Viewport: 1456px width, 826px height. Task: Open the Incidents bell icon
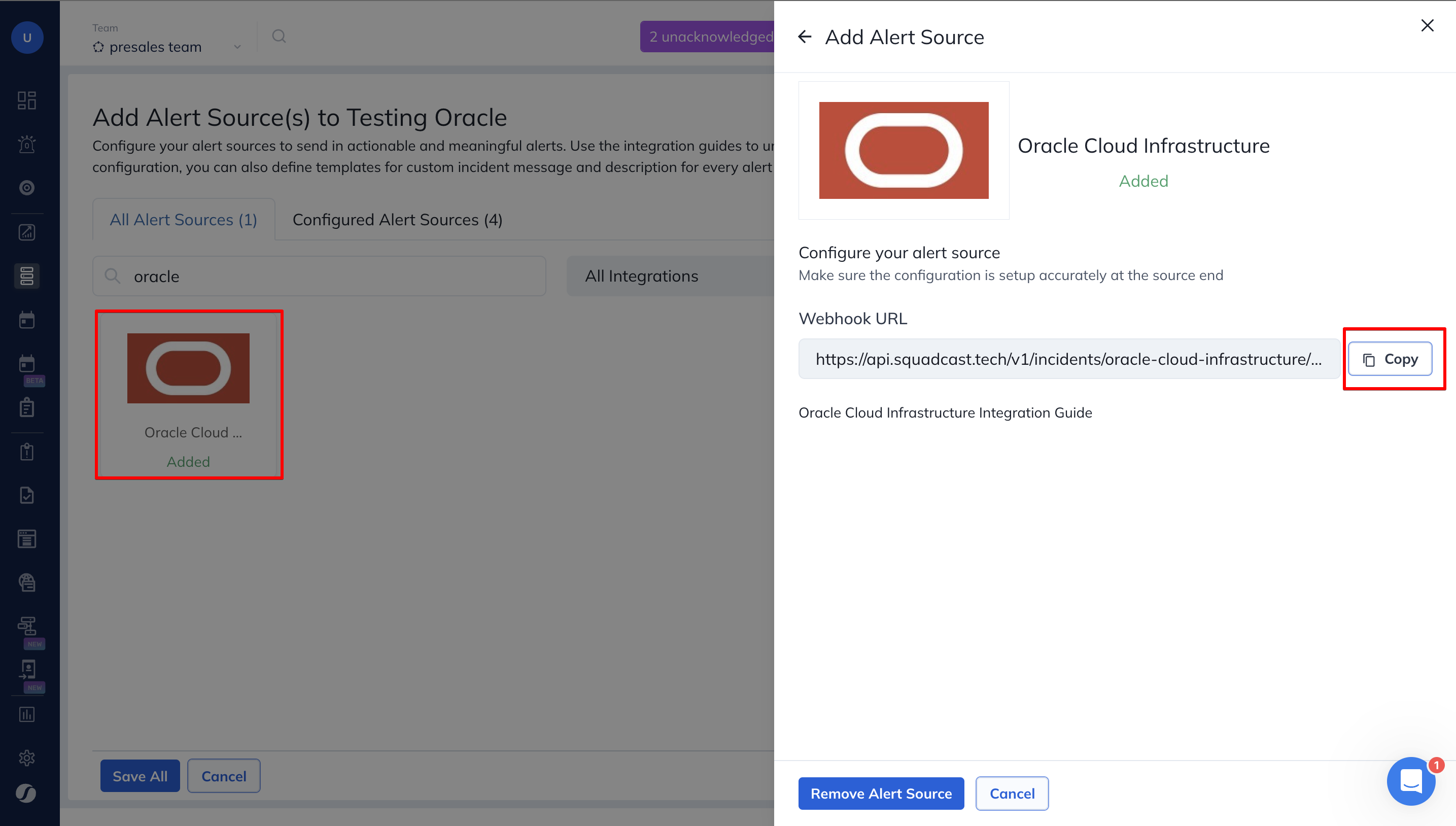(27, 144)
